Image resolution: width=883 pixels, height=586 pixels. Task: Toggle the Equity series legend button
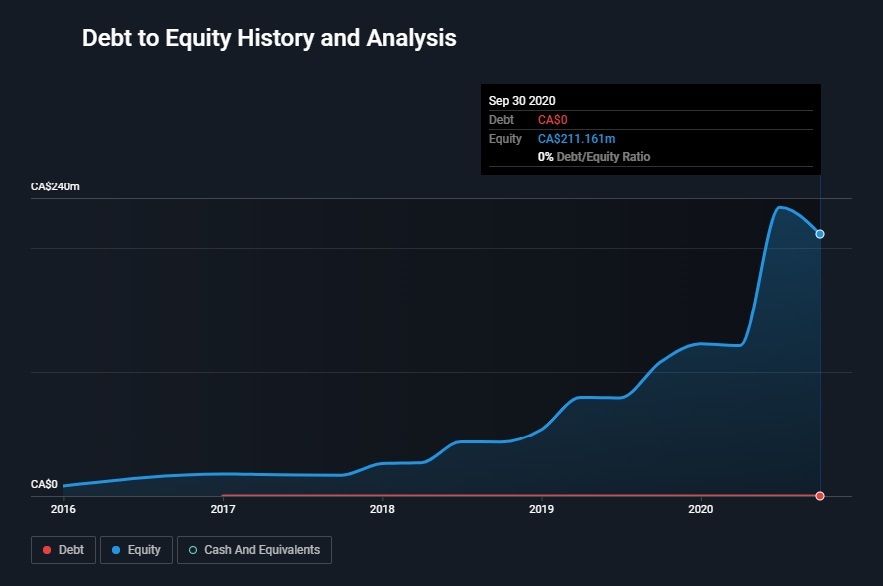[x=135, y=550]
